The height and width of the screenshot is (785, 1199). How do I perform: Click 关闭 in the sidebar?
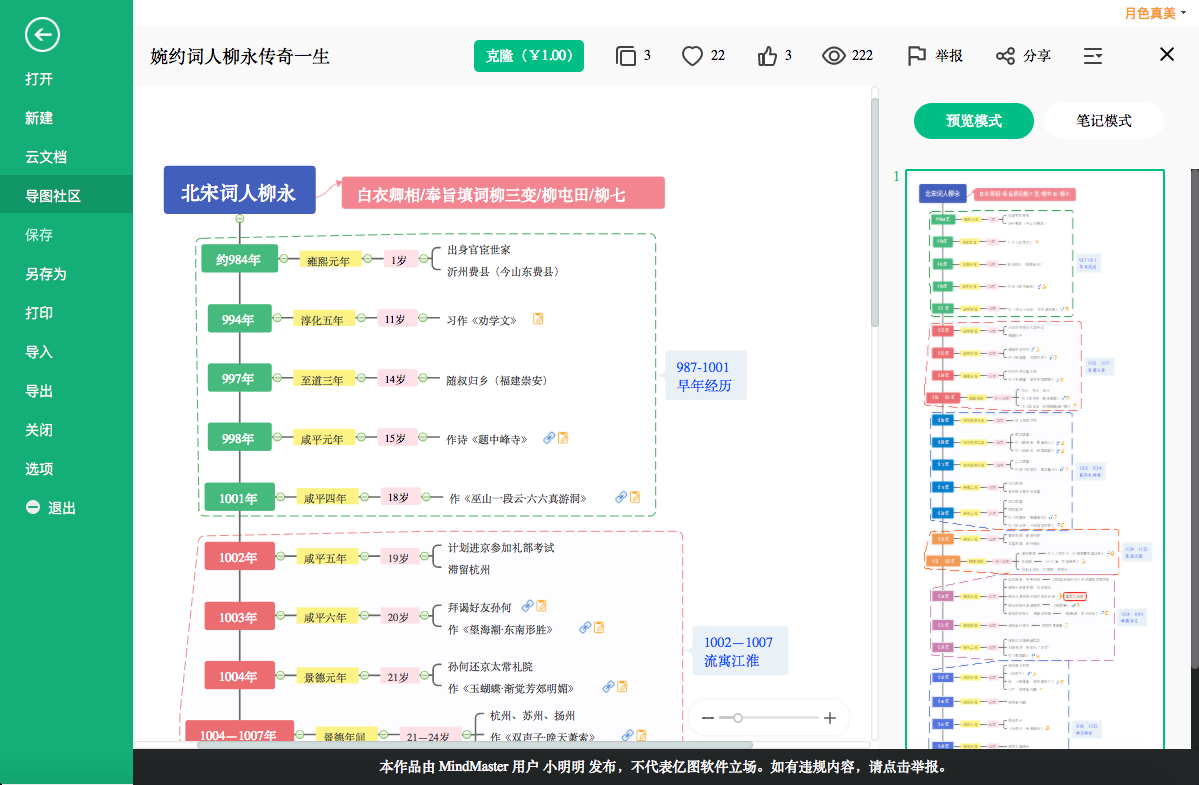pyautogui.click(x=39, y=430)
